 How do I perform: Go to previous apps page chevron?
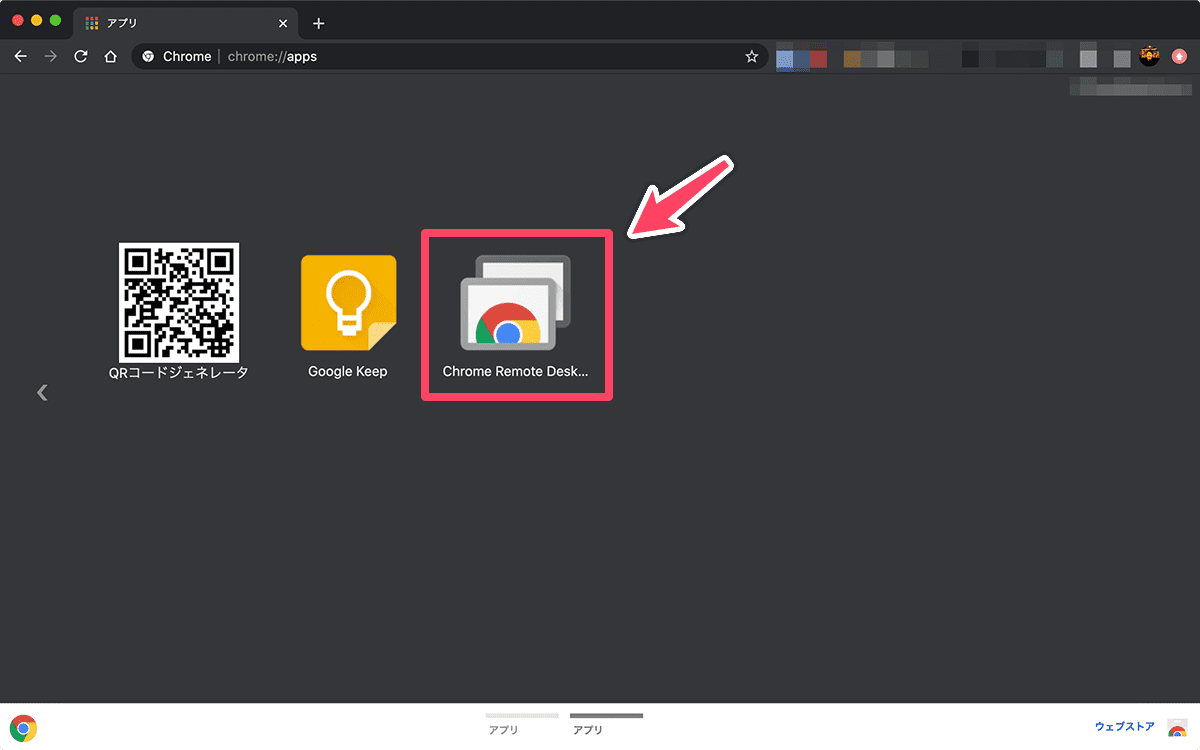coord(42,392)
